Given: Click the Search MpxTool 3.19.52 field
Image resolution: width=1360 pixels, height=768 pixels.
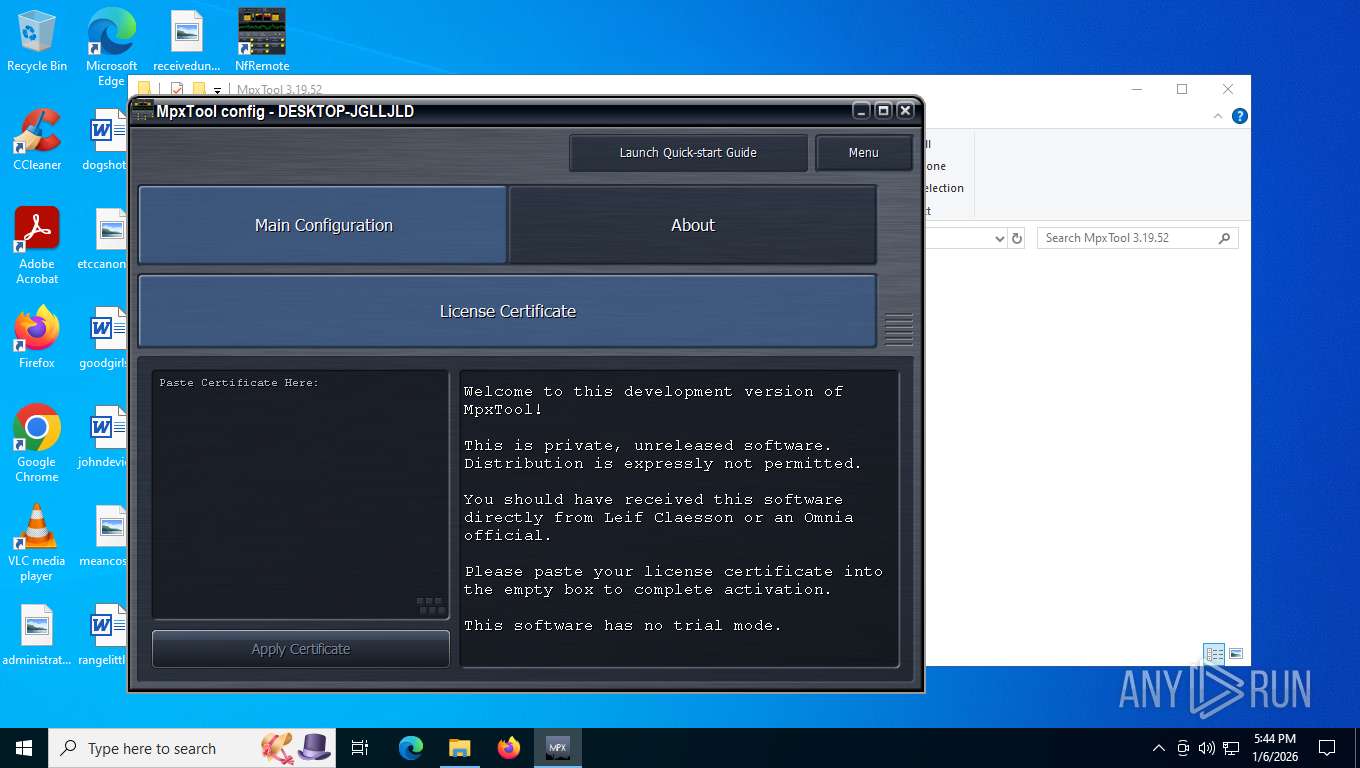Looking at the screenshot, I should 1137,238.
